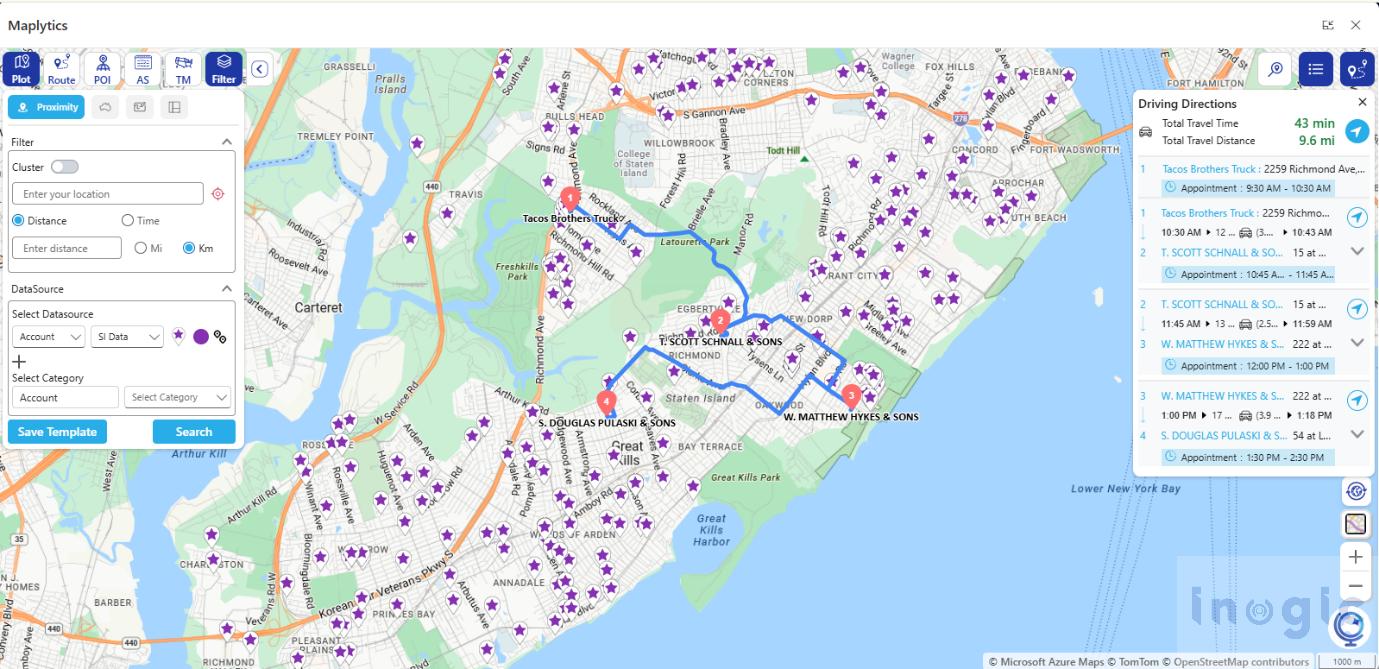Click the link icon beside purple swatch
The width and height of the screenshot is (1379, 669).
tap(220, 337)
